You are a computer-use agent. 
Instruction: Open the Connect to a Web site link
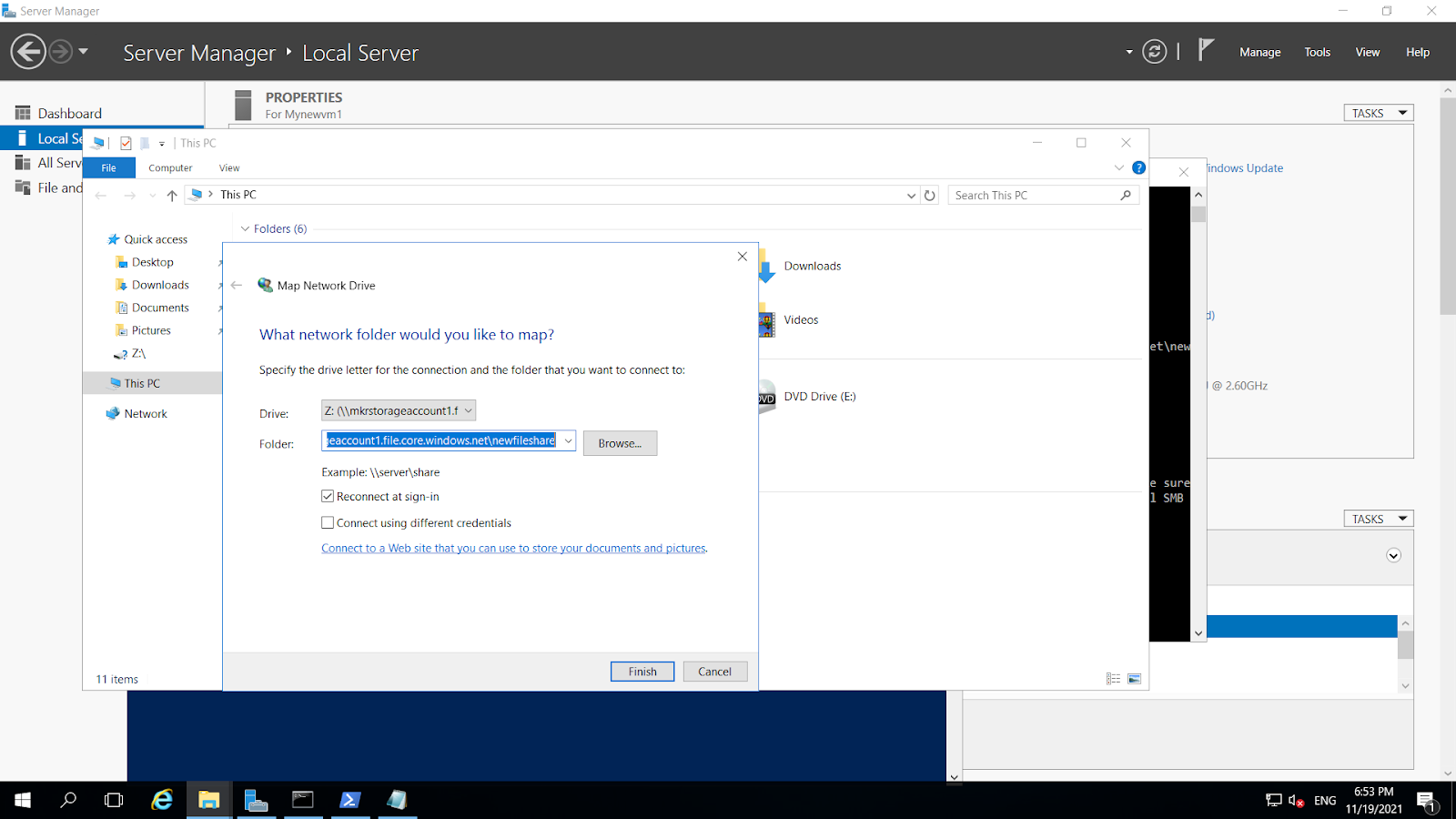click(x=514, y=548)
